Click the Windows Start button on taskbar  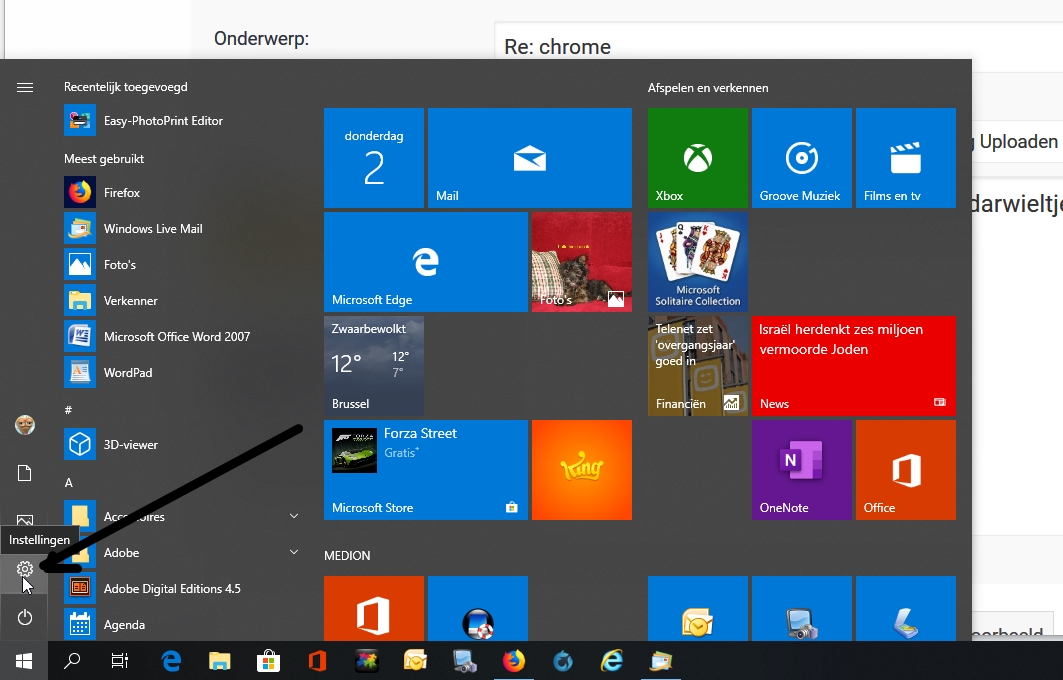[x=24, y=660]
